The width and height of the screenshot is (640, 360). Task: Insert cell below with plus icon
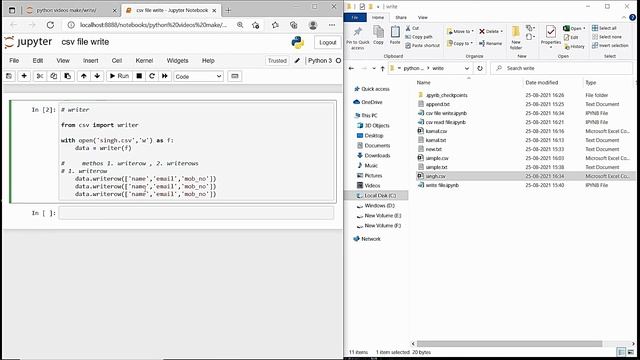tap(24, 76)
